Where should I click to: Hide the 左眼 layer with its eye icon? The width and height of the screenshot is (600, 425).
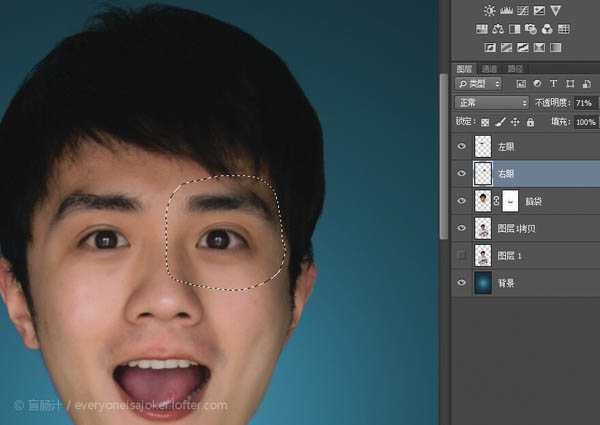[461, 146]
